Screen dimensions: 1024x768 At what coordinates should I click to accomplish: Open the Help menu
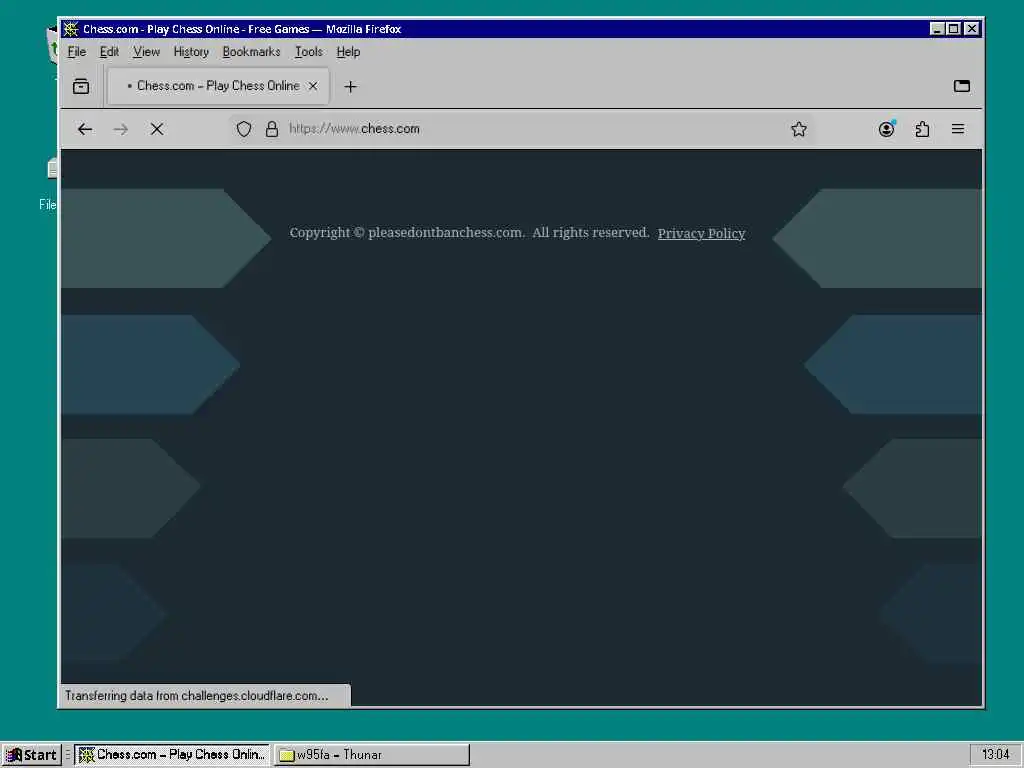pos(348,52)
